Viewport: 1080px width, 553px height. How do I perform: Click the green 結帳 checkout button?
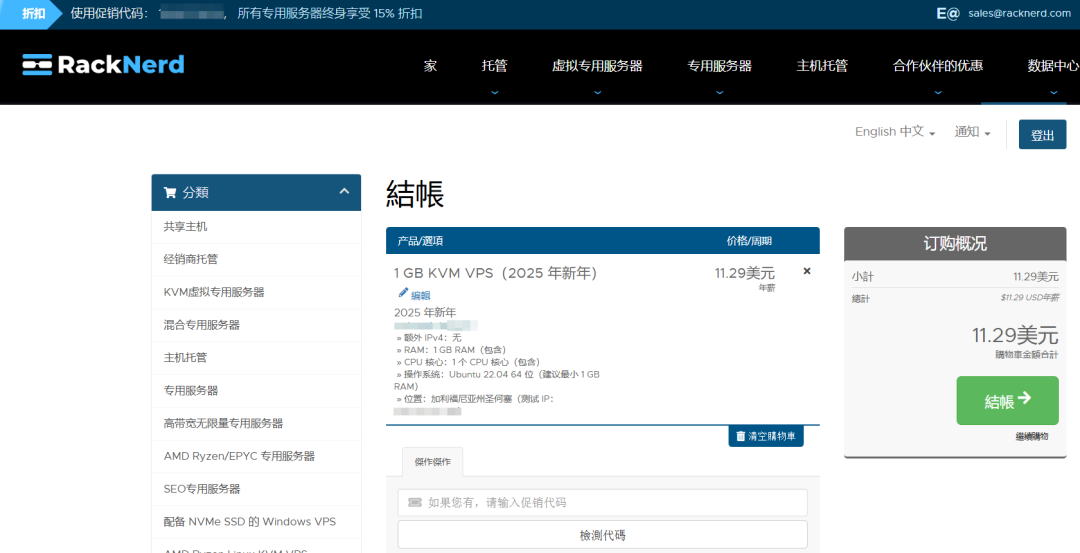tap(1007, 400)
